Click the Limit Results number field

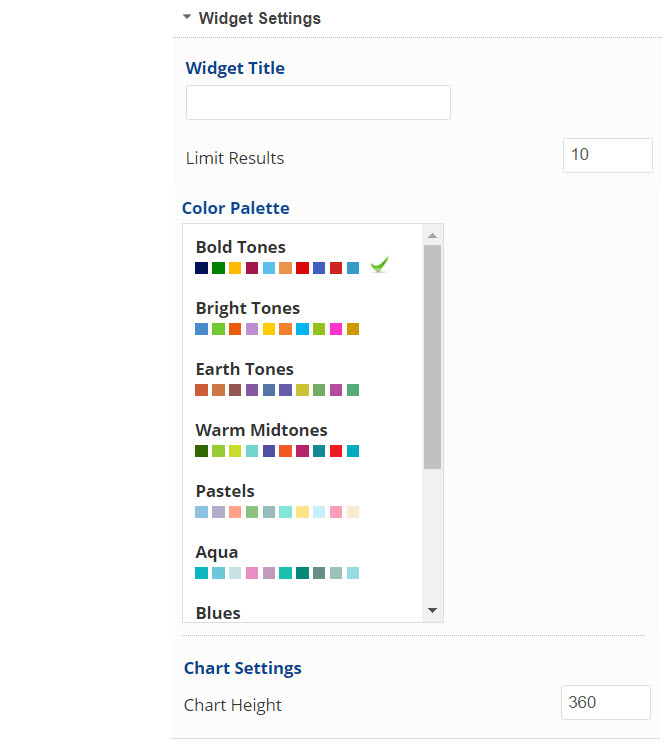point(607,155)
